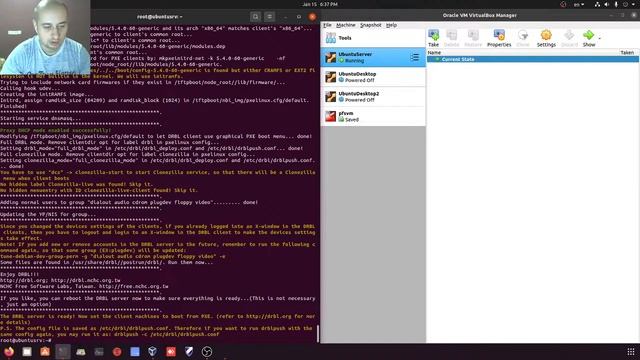Take a snapshot in VirtualBox
This screenshot has height=360, width=640.
pyautogui.click(x=433, y=38)
